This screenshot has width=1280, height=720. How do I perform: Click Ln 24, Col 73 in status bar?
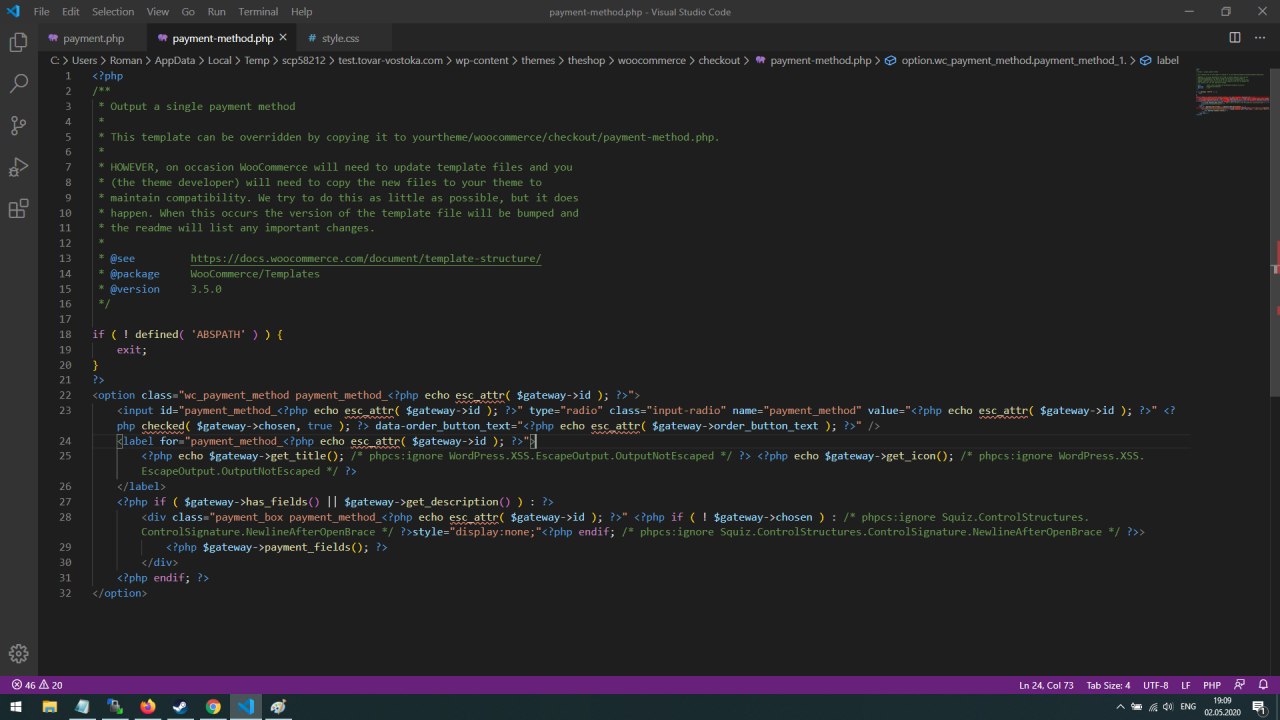point(1046,685)
